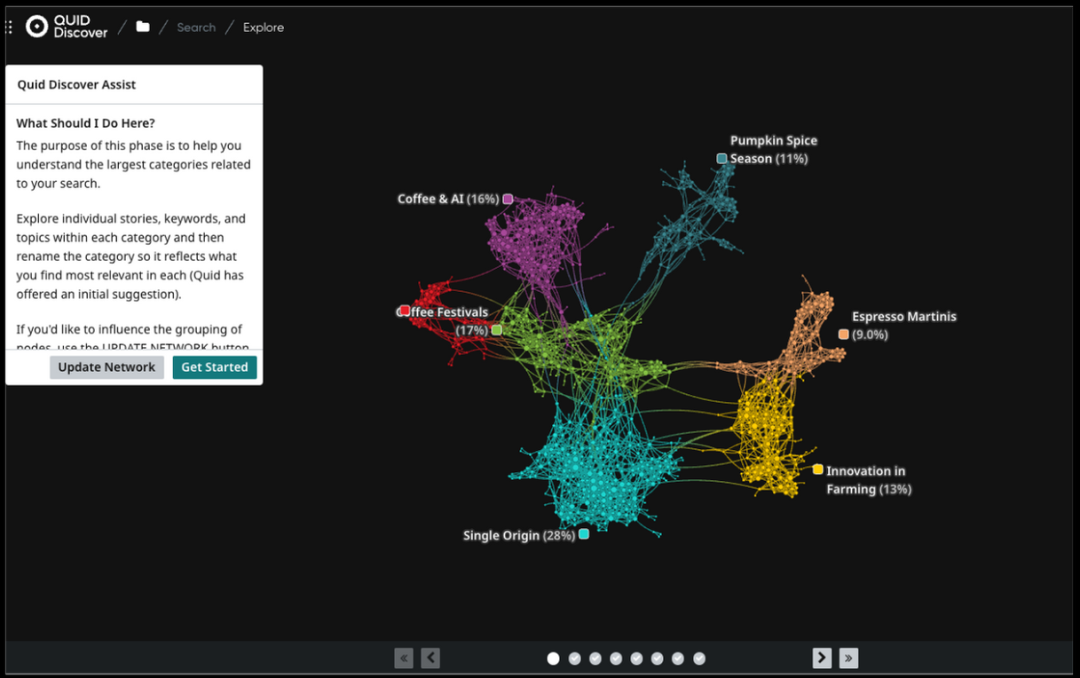Image resolution: width=1080 pixels, height=678 pixels.
Task: Click the green Coffee Festivals cluster marker
Action: (x=497, y=330)
